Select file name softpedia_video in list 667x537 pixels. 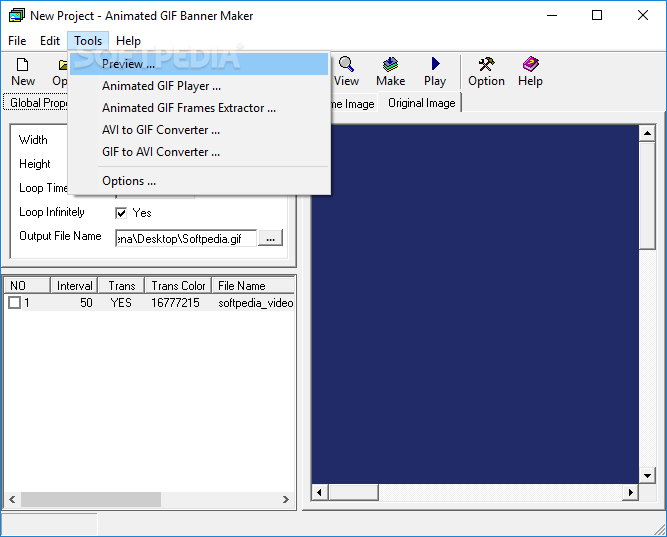point(256,303)
